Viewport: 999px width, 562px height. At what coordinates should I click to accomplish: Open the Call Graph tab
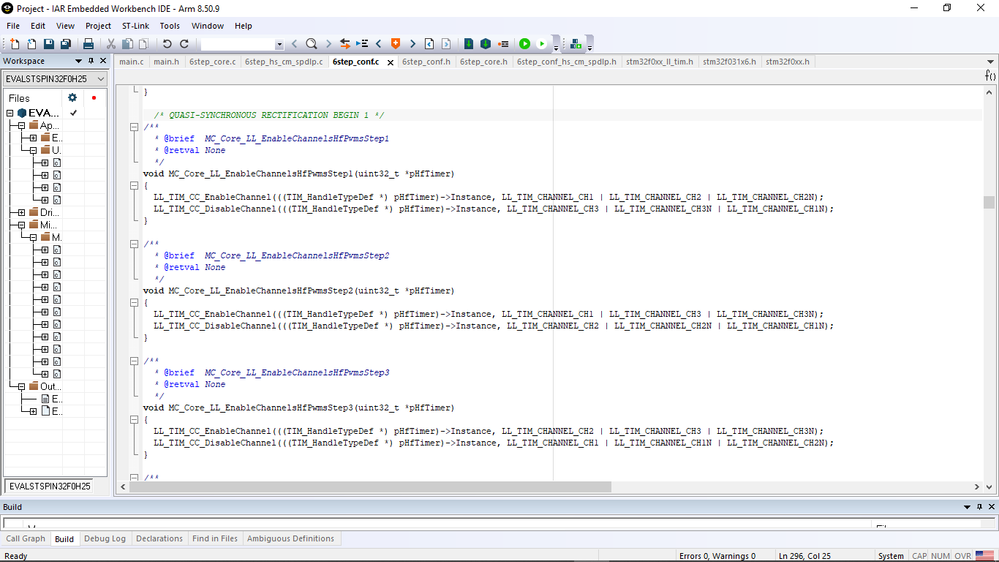(x=25, y=539)
